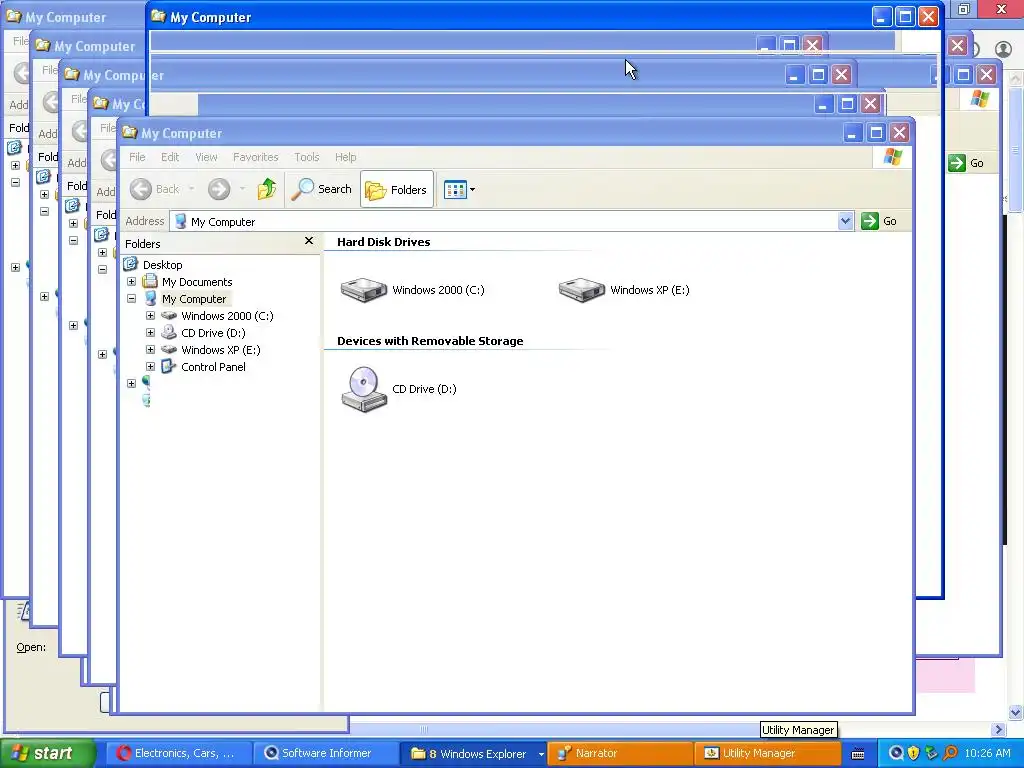Click the yellow security shield tray icon
Image resolution: width=1024 pixels, height=768 pixels.
[914, 754]
